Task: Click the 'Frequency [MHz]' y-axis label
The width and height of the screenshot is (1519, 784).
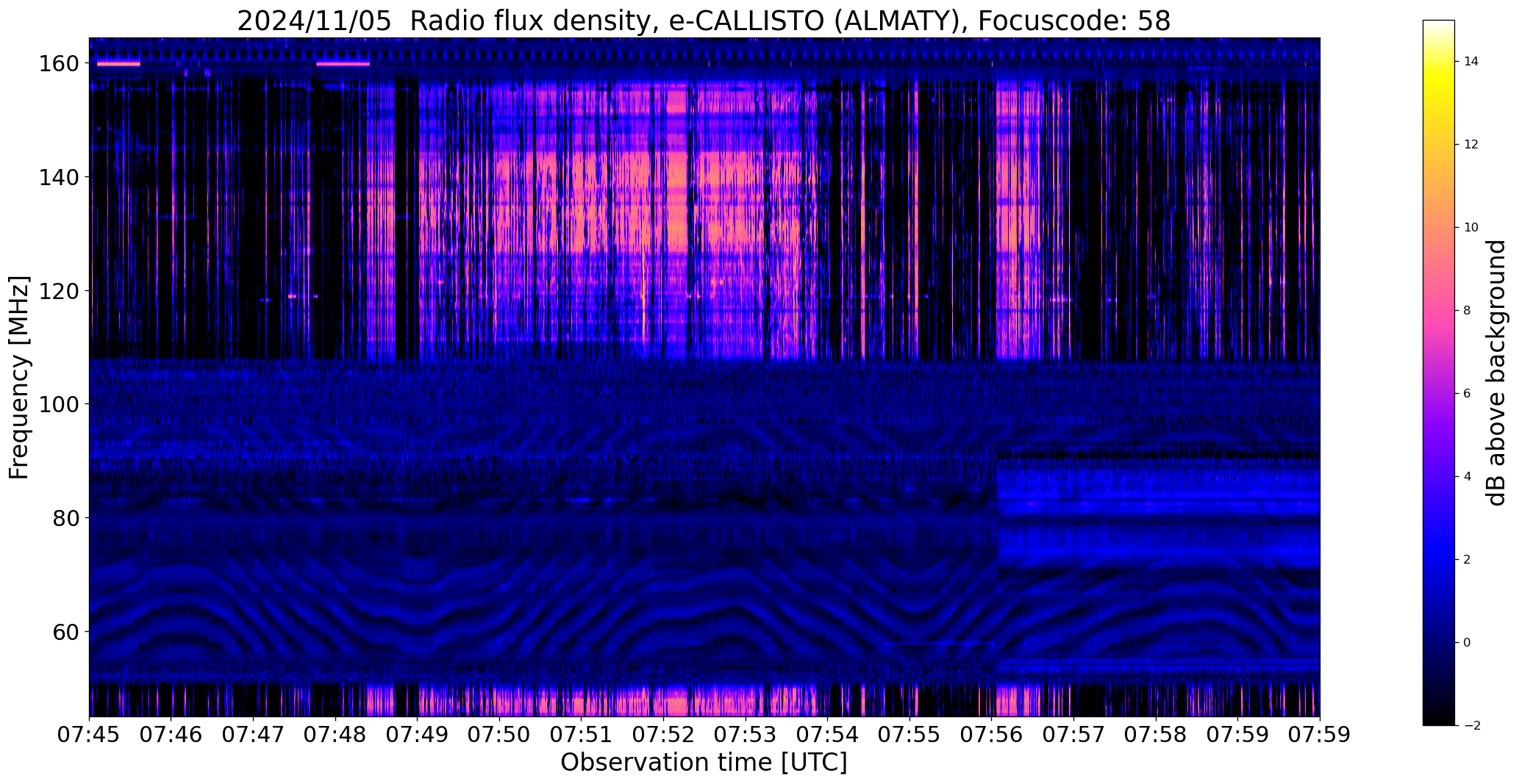Action: (19, 378)
